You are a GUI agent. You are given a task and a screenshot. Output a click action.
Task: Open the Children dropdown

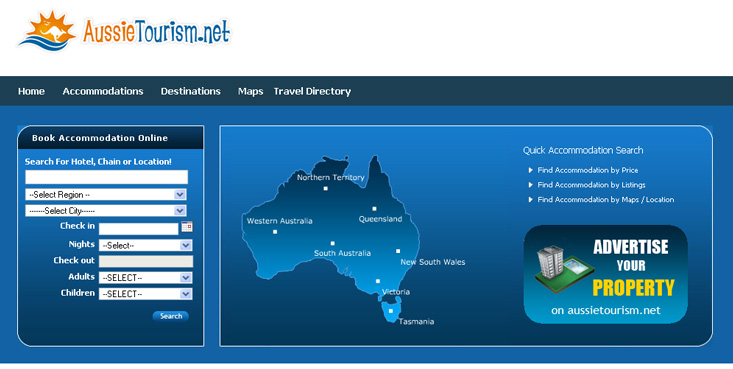pyautogui.click(x=145, y=294)
